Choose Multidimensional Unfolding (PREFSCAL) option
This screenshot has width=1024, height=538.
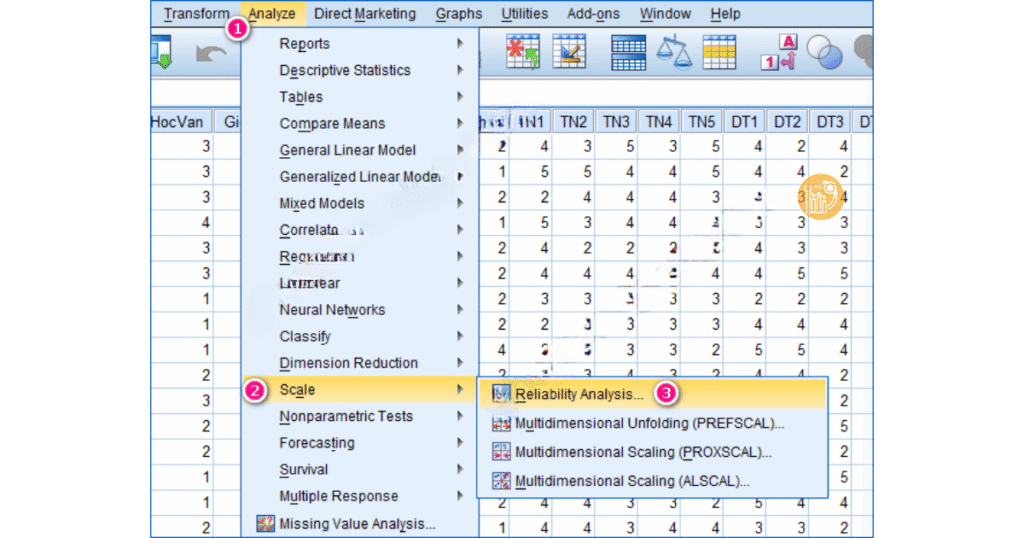(649, 423)
